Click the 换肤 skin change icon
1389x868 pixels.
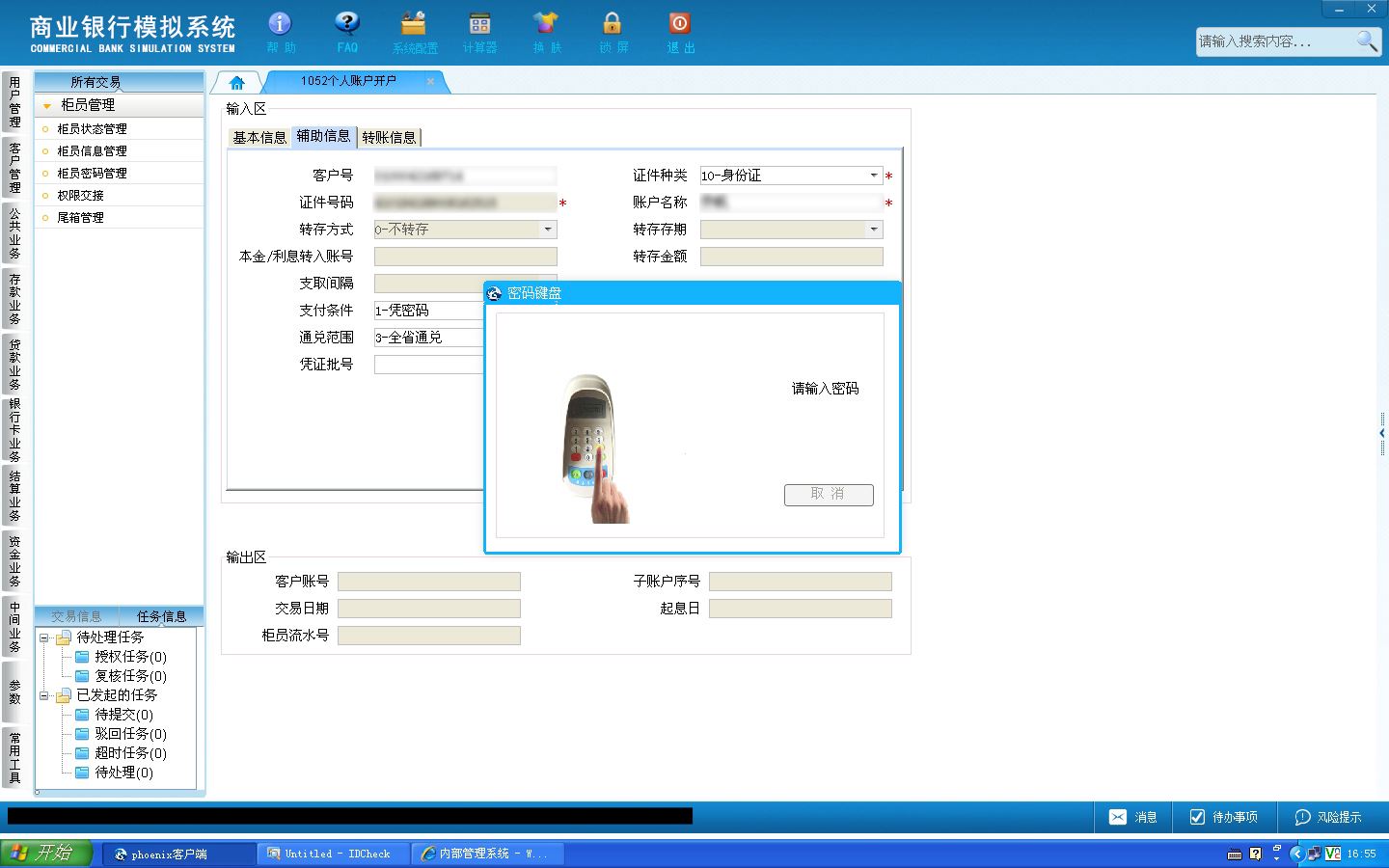coord(545,23)
